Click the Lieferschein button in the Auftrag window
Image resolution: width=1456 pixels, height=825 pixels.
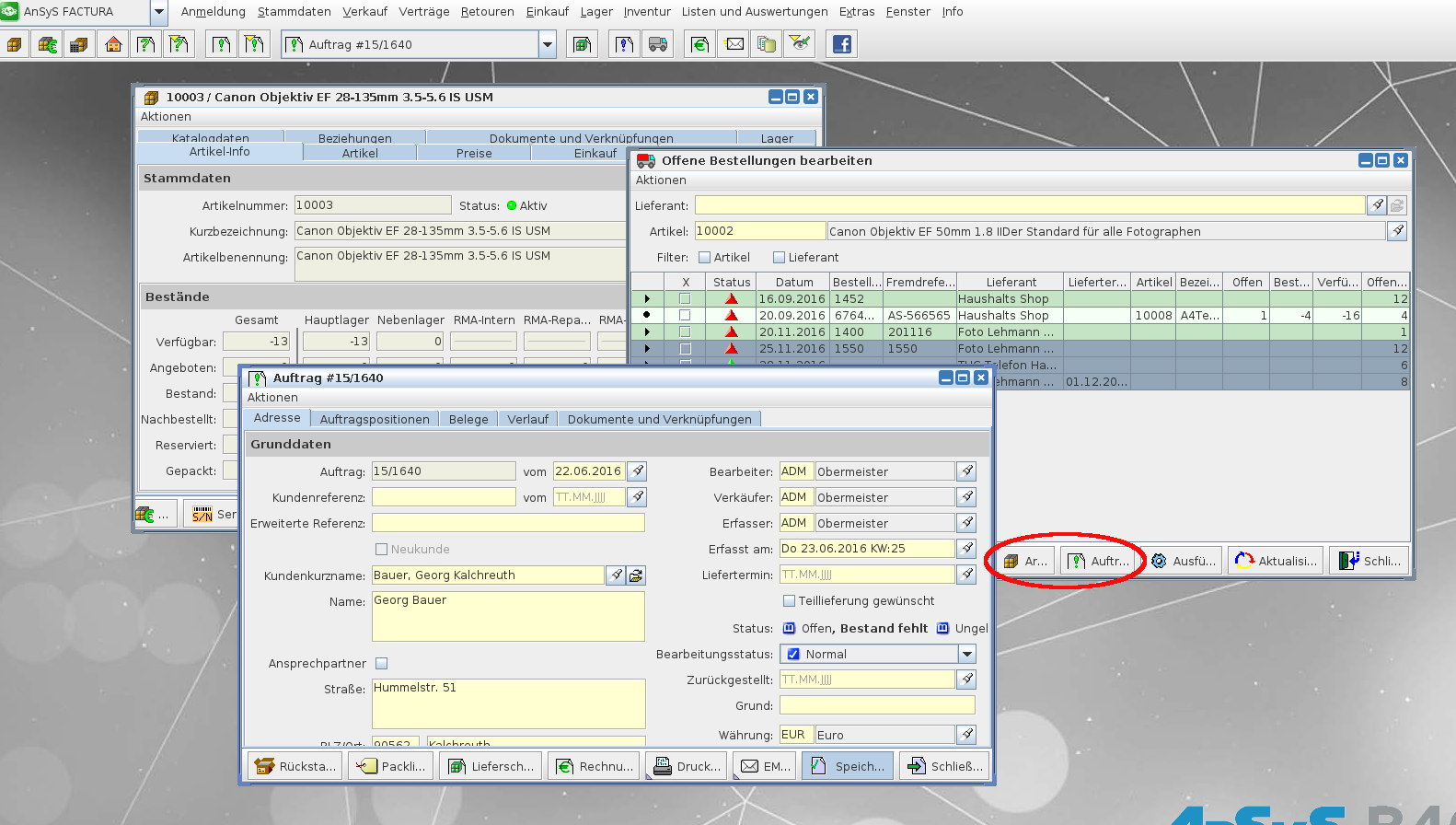[x=490, y=766]
